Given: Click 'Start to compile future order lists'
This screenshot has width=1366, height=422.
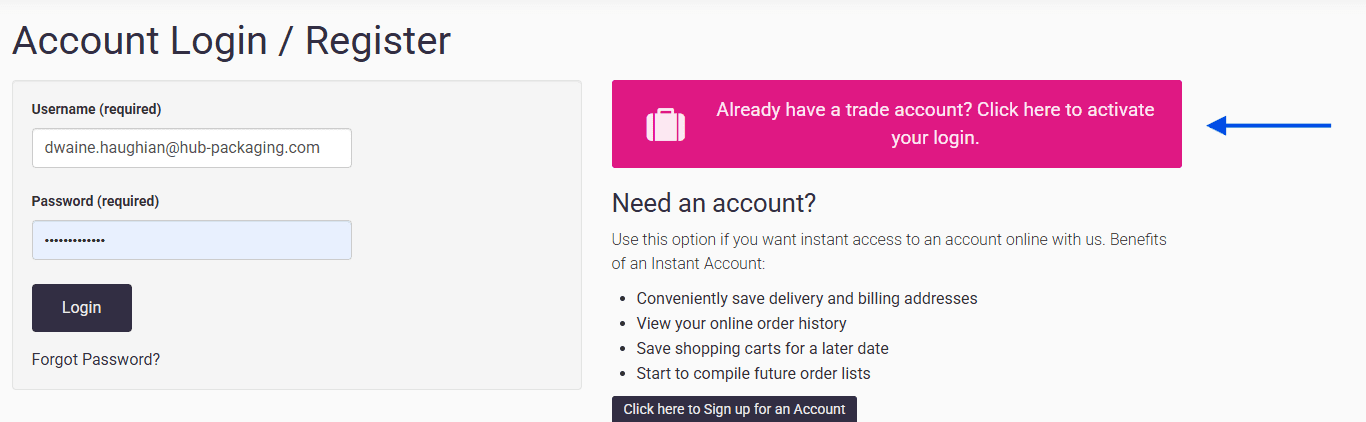Looking at the screenshot, I should click(753, 373).
